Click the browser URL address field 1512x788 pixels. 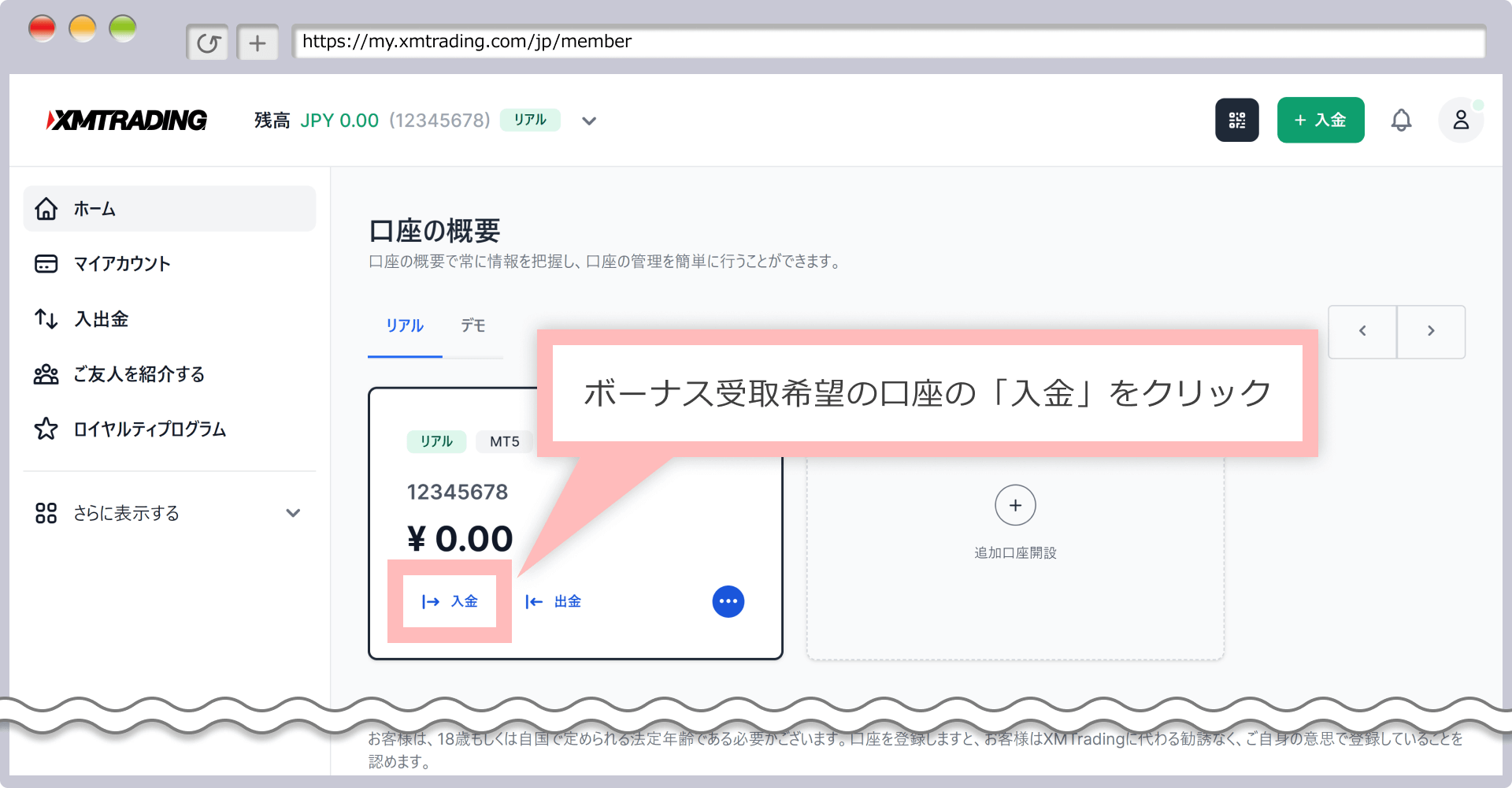pyautogui.click(x=888, y=41)
